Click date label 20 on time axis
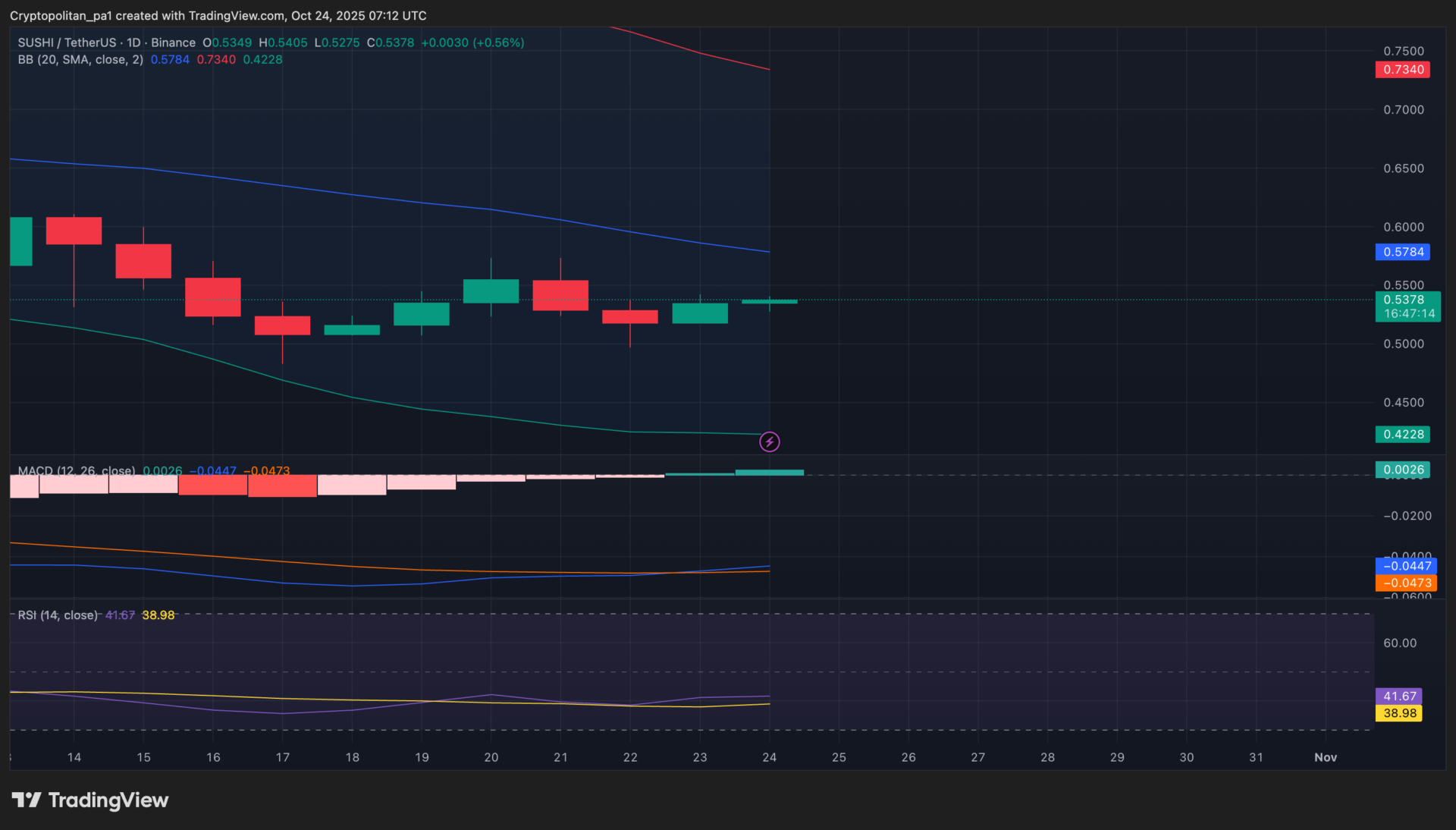This screenshot has width=1456, height=830. 491,757
